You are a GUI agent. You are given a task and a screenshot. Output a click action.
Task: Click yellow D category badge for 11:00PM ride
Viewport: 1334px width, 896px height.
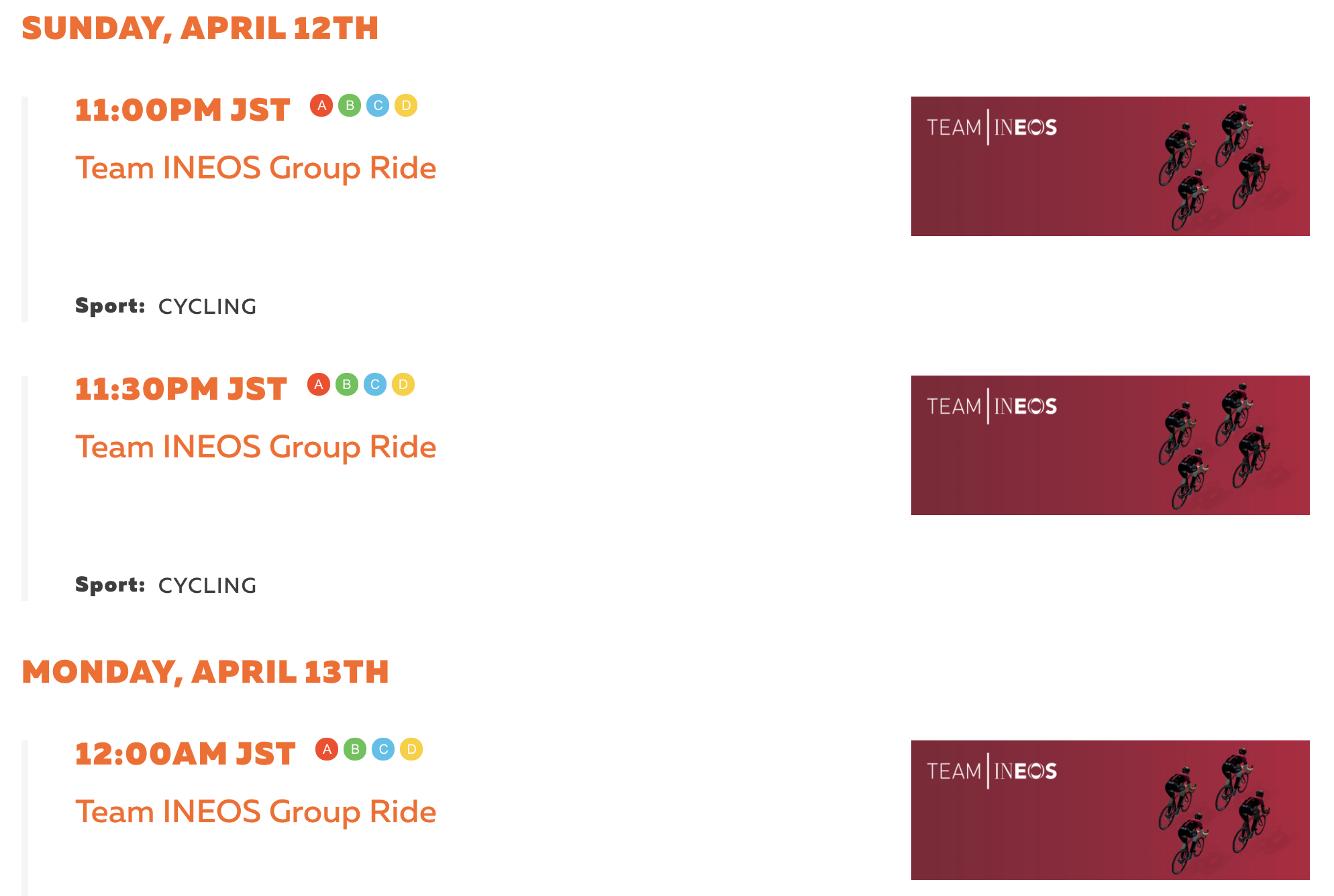pos(406,105)
